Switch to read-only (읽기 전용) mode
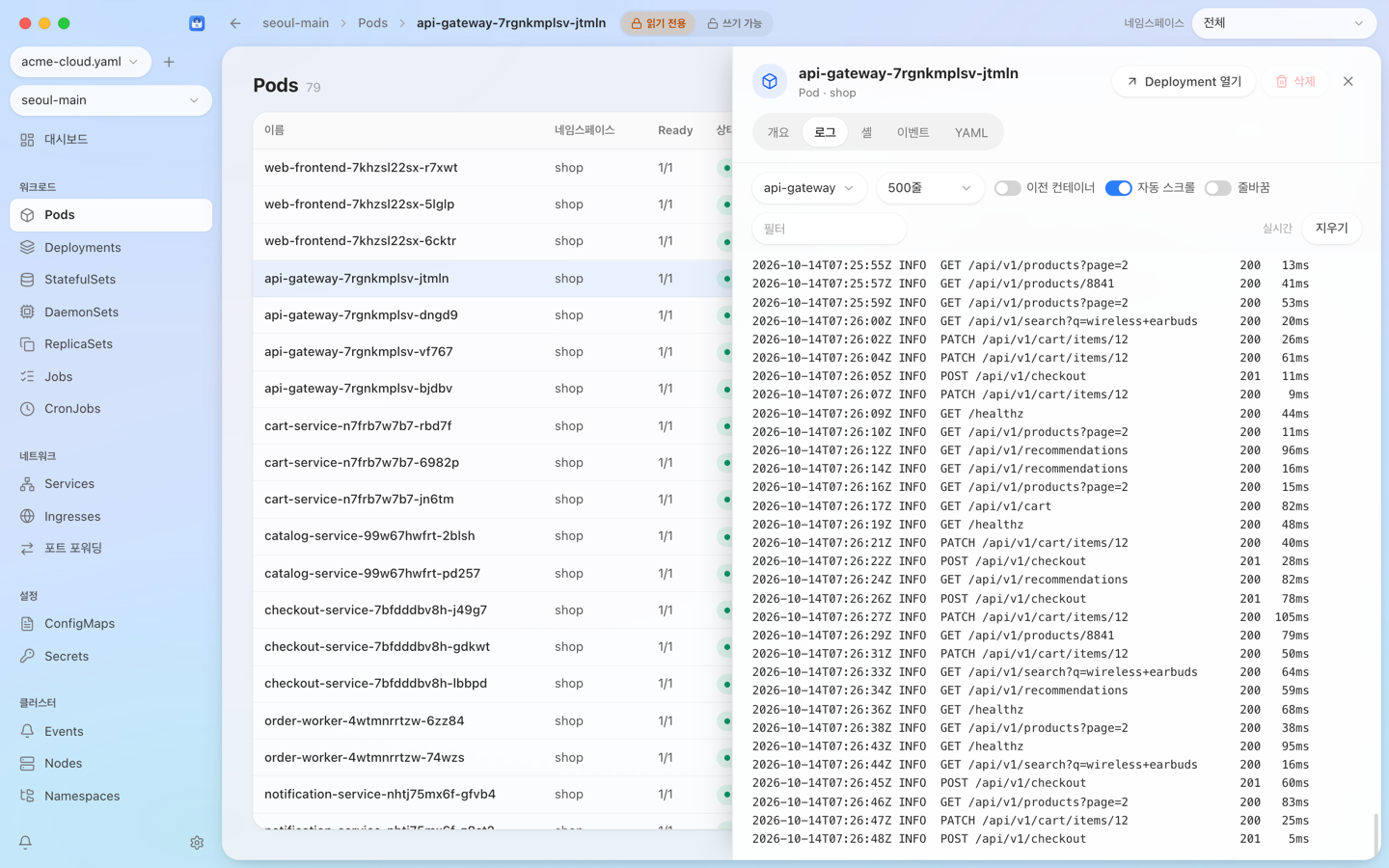Image resolution: width=1389 pixels, height=868 pixels. [659, 23]
